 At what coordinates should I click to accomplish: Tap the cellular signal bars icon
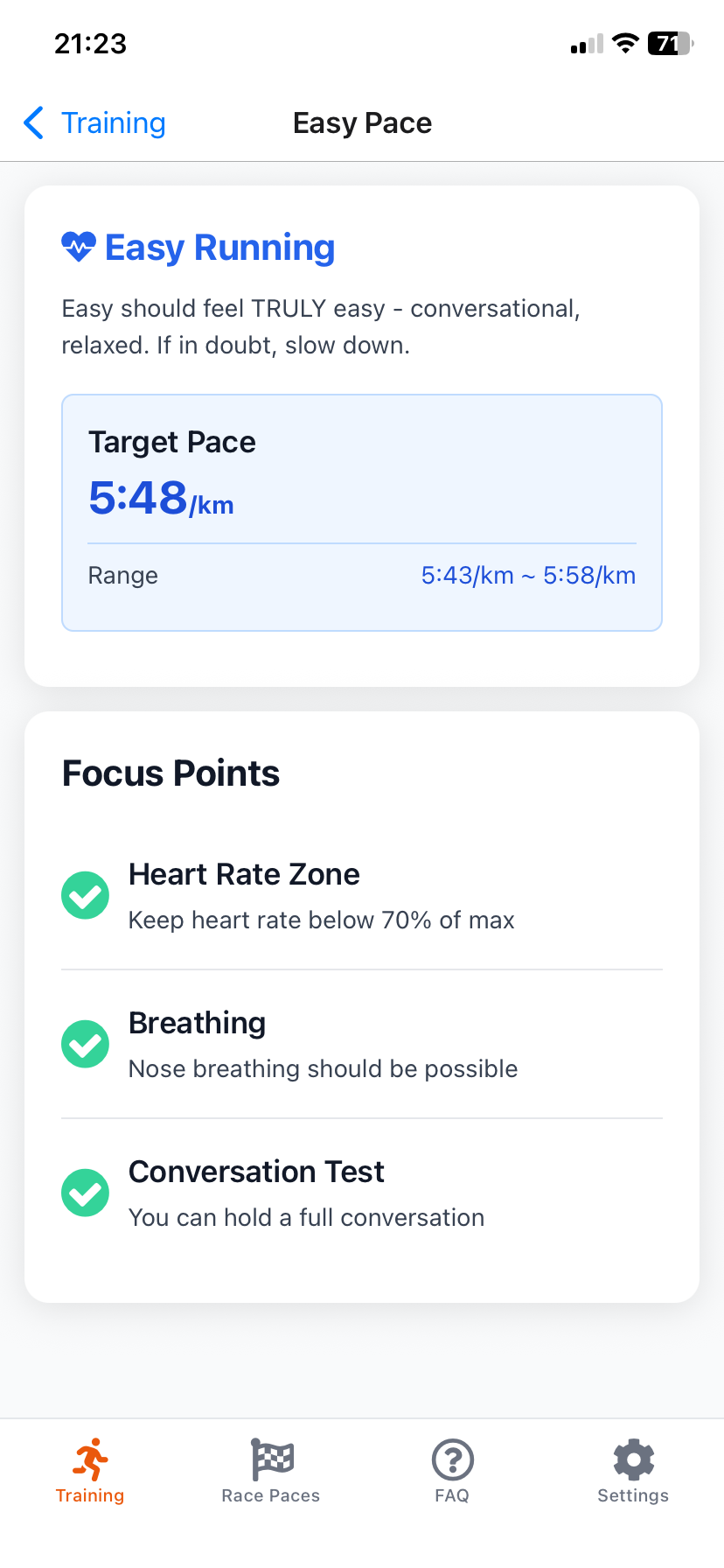pos(587,45)
